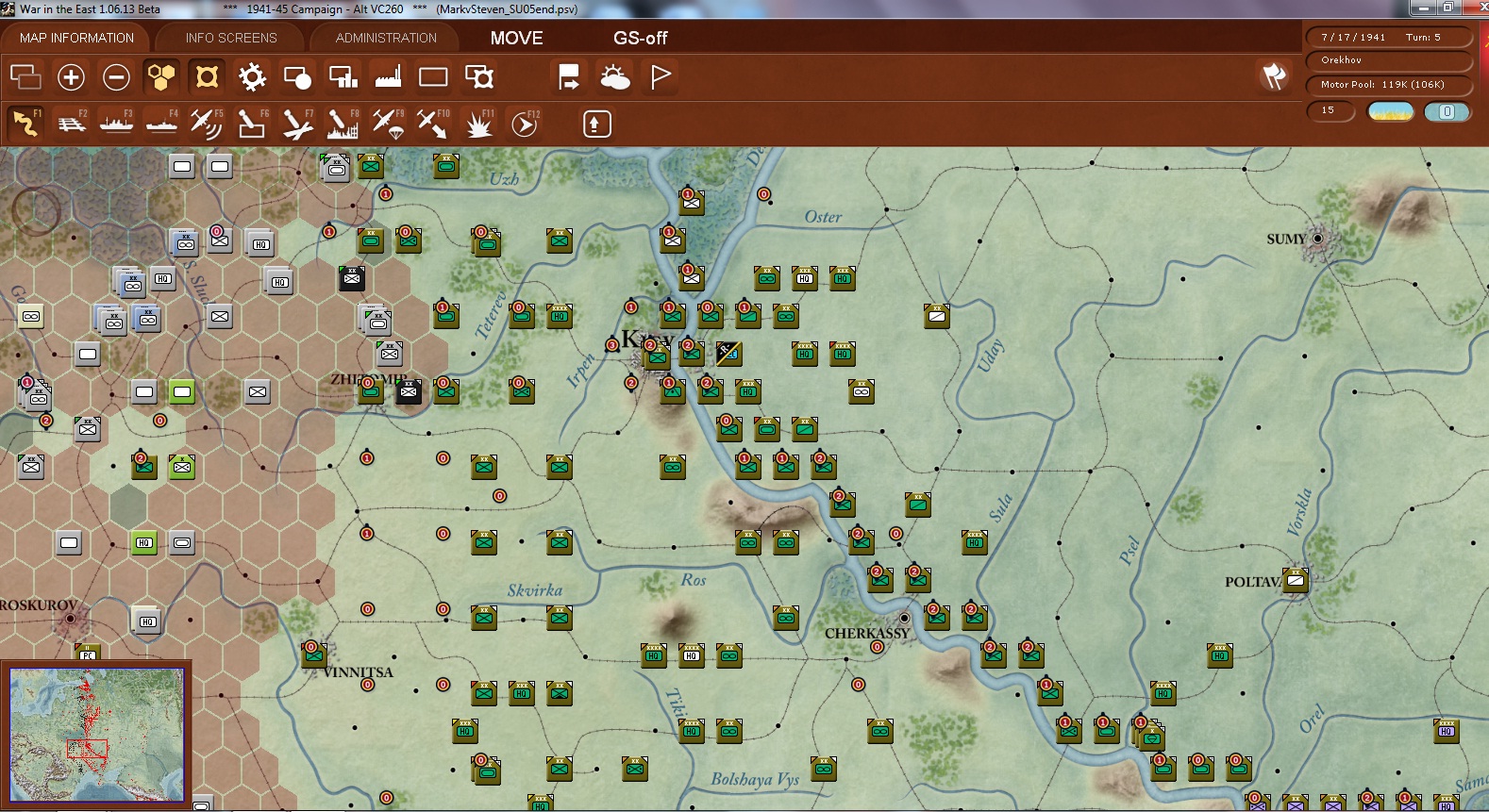The image size is (1489, 812).
Task: Select the F4 amphibious transport icon
Action: [161, 124]
